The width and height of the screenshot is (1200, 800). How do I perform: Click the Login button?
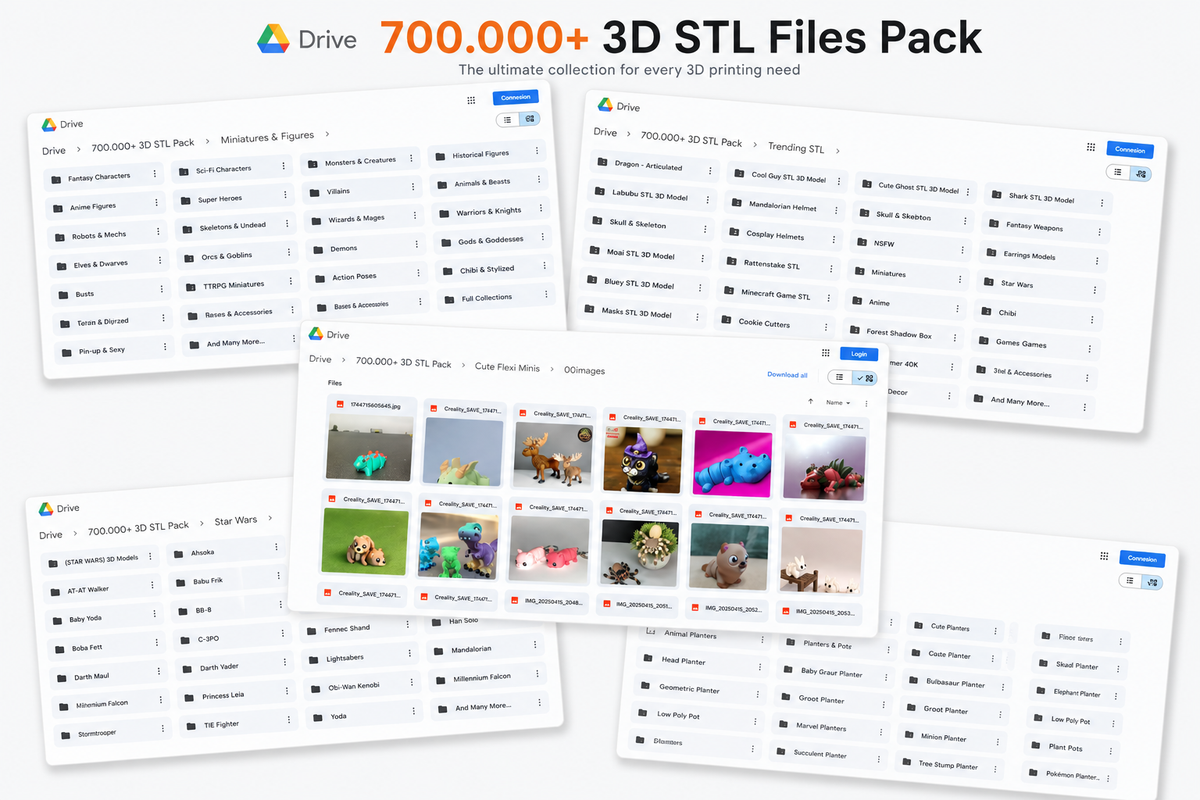(859, 353)
